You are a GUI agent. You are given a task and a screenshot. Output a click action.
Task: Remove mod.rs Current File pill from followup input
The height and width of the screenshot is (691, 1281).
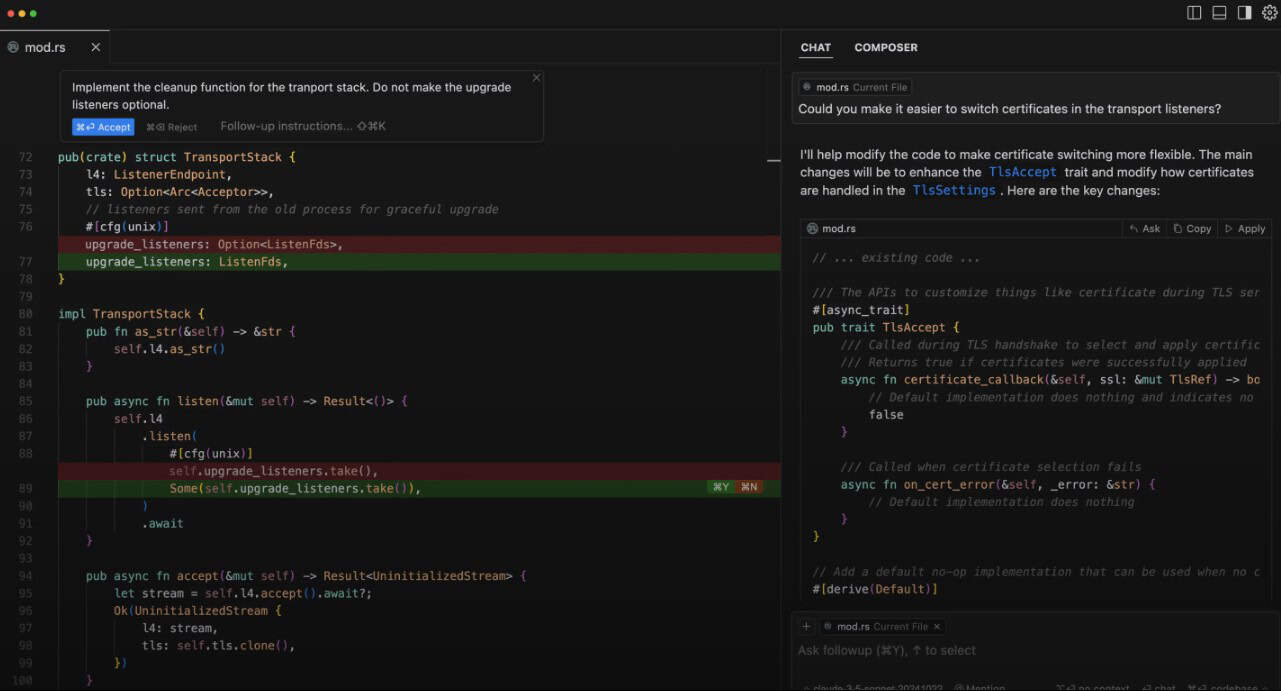point(937,627)
